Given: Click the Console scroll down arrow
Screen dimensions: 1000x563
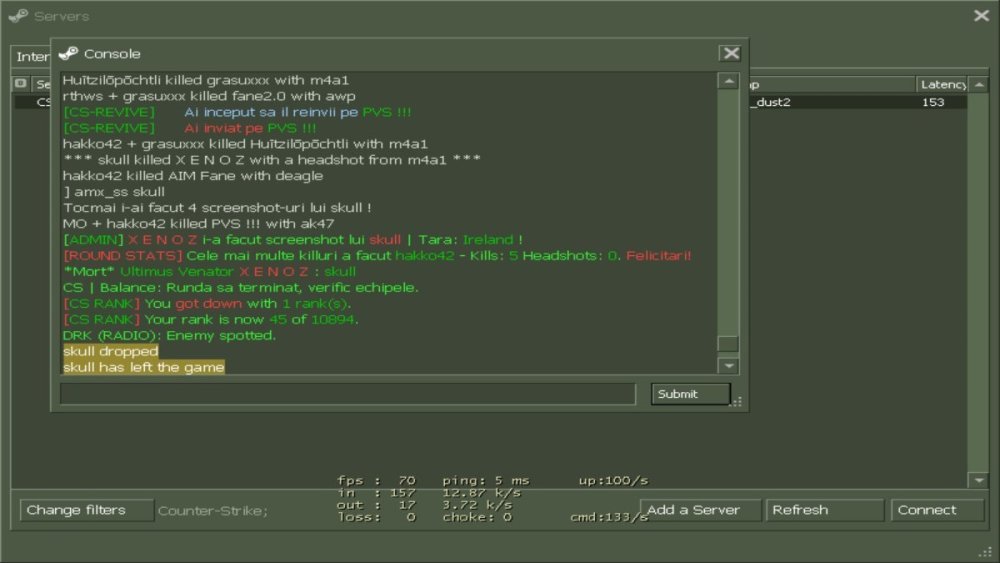Looking at the screenshot, I should point(728,366).
